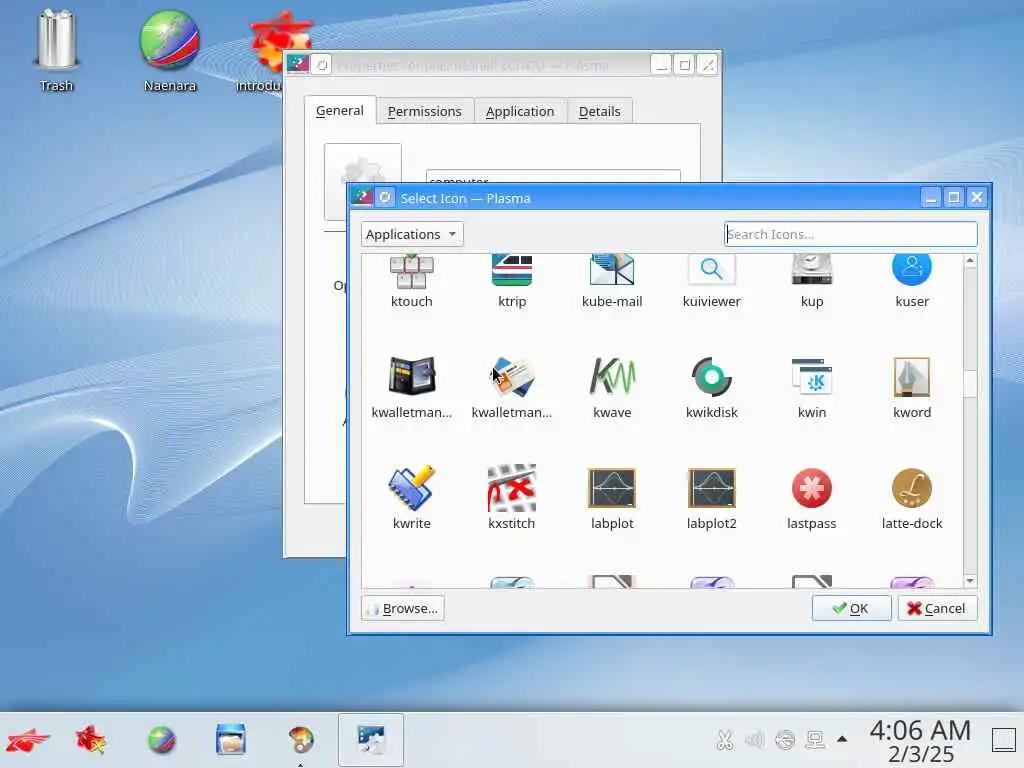Open the Details tab in Properties
This screenshot has height=768, width=1024.
point(600,112)
